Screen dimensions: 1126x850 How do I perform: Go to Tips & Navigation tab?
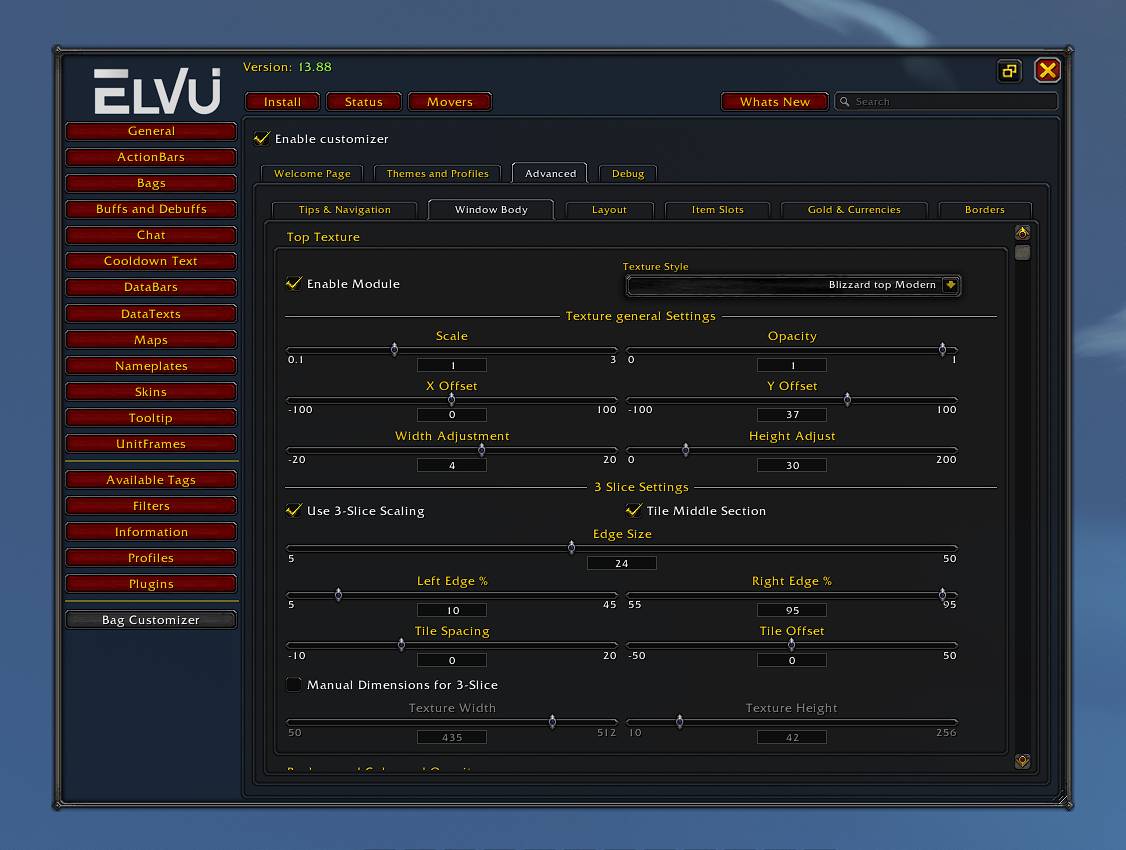click(345, 210)
